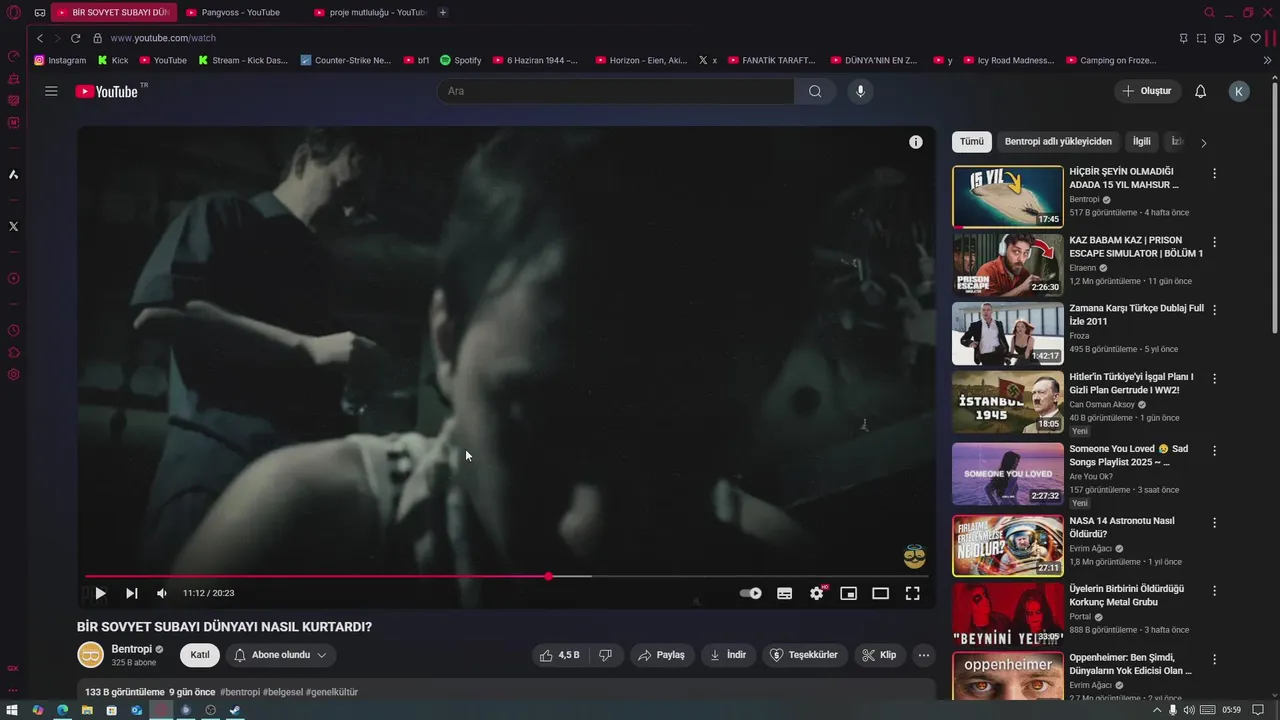Open the player settings gear

pos(817,593)
